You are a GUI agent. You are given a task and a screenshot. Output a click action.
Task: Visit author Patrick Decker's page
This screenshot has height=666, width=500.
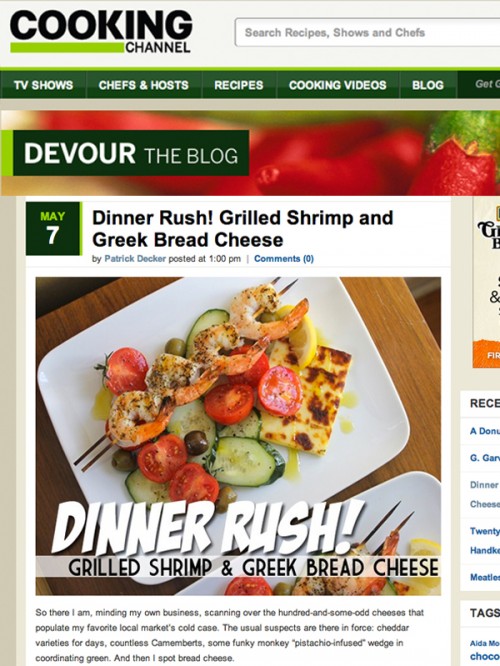pos(135,259)
